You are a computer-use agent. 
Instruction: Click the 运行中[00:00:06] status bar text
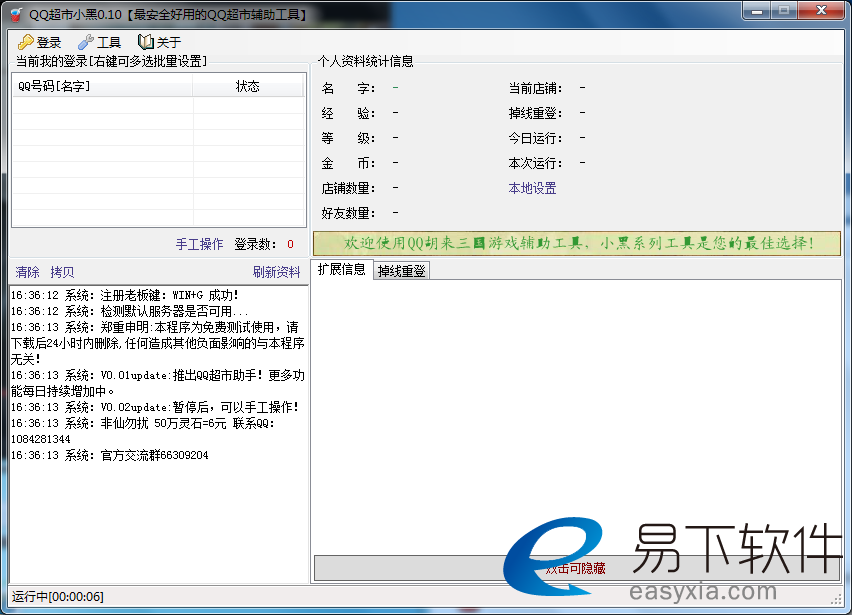(58, 597)
